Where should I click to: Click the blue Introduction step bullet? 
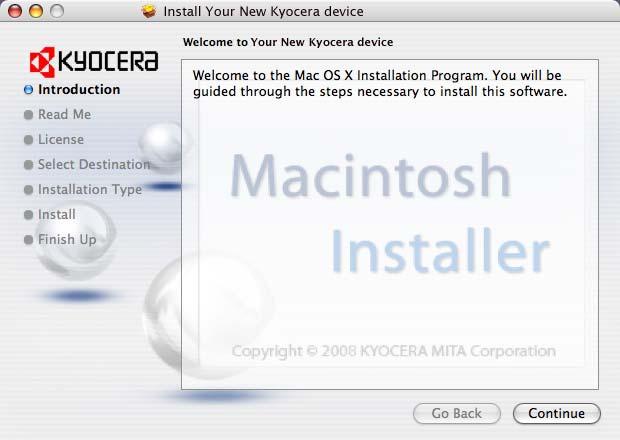click(x=28, y=90)
